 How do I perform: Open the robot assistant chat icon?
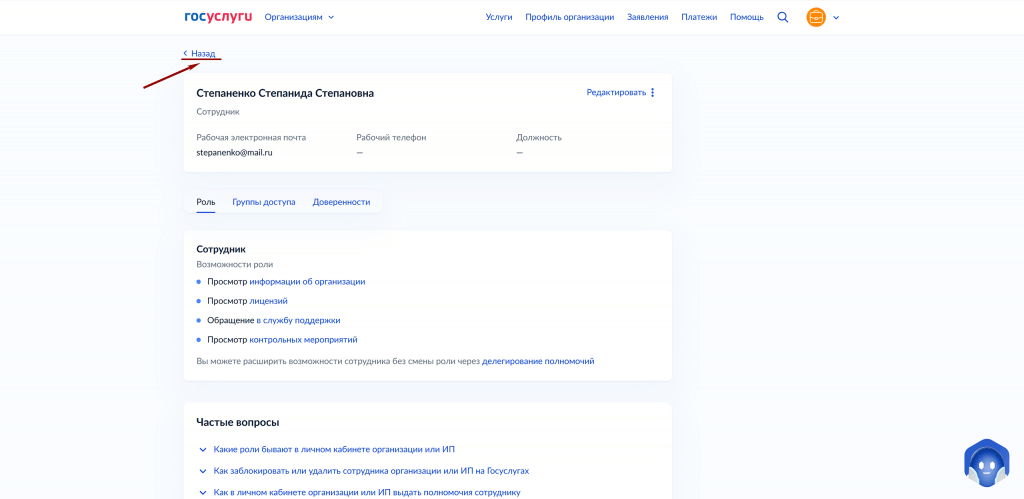point(987,463)
